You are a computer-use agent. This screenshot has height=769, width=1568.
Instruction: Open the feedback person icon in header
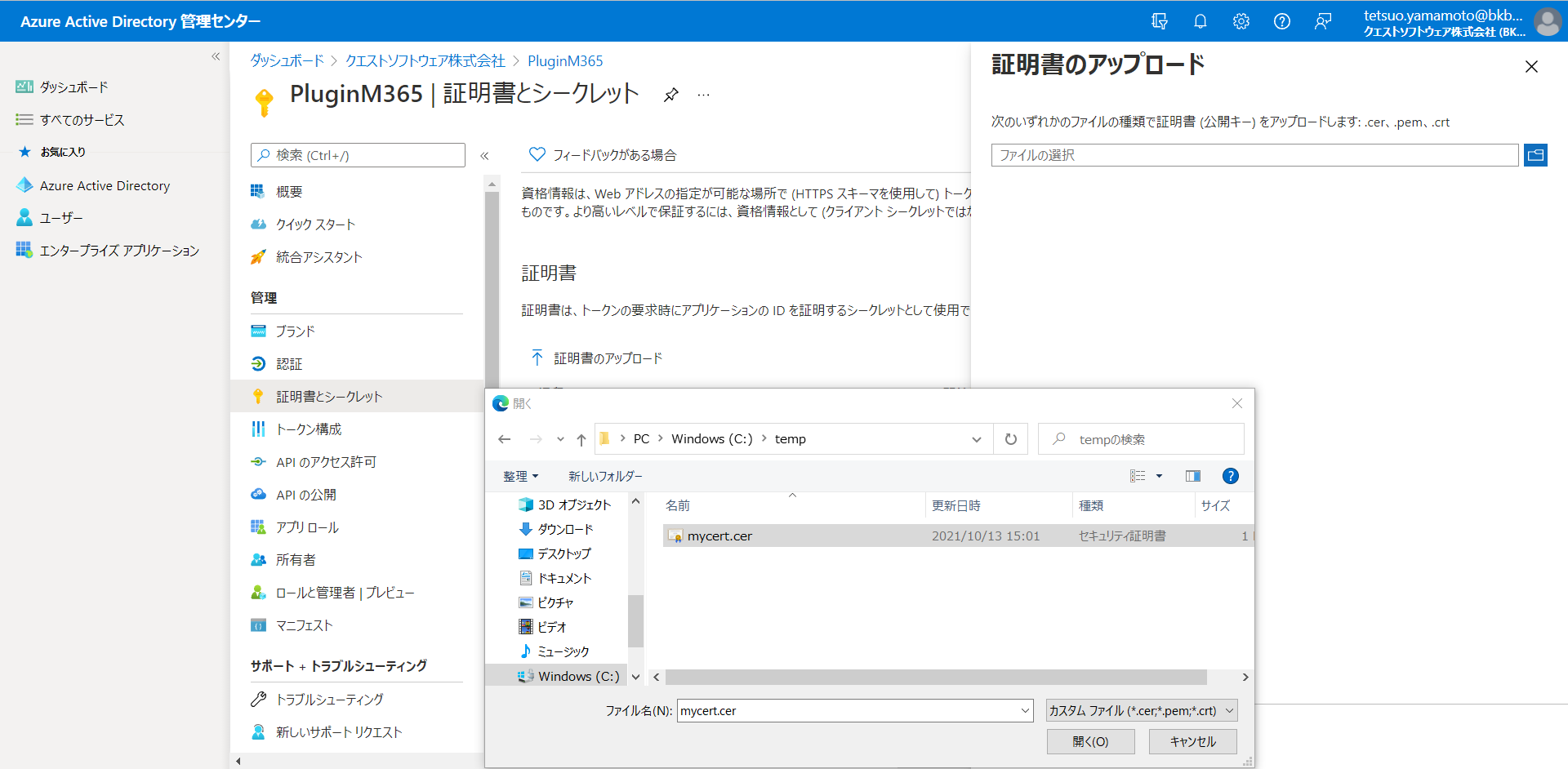point(1323,21)
